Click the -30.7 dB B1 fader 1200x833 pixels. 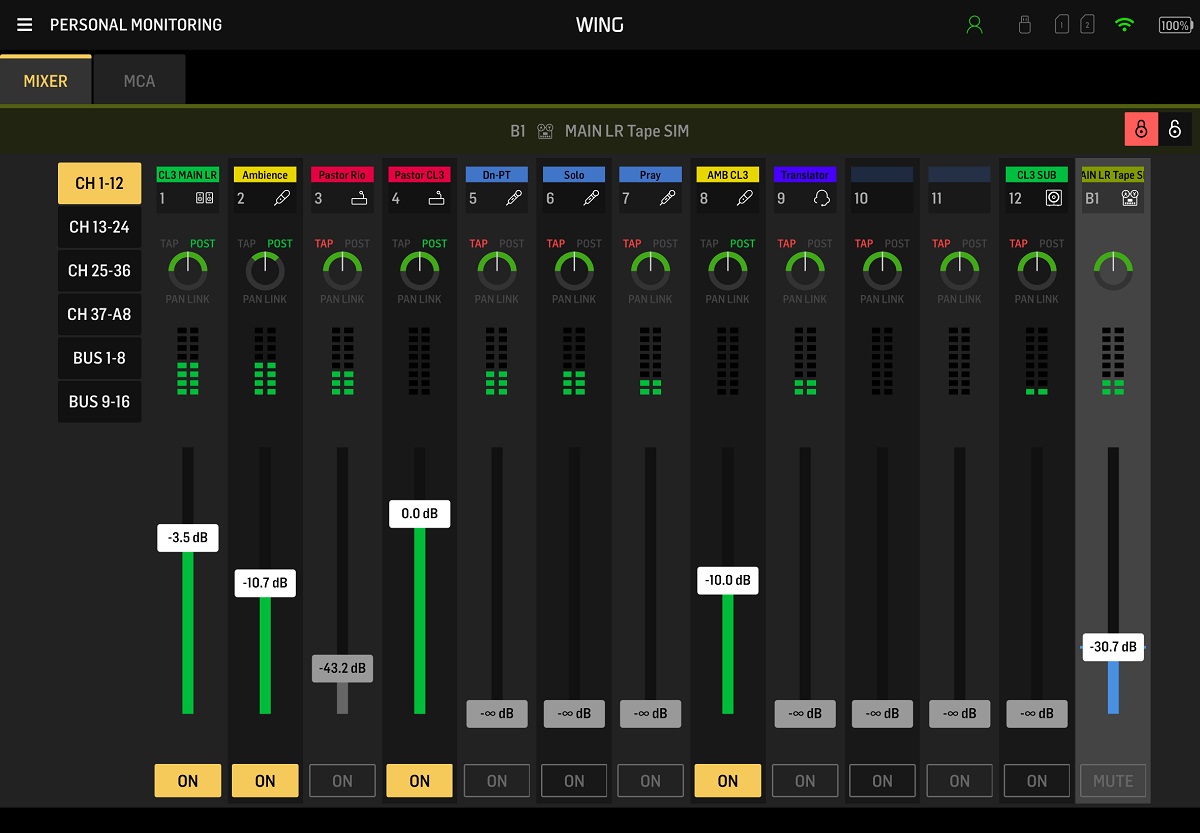point(1113,647)
